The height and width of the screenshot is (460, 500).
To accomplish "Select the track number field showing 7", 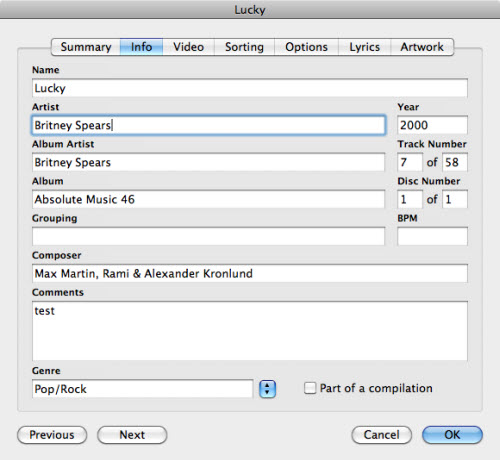I will click(410, 162).
